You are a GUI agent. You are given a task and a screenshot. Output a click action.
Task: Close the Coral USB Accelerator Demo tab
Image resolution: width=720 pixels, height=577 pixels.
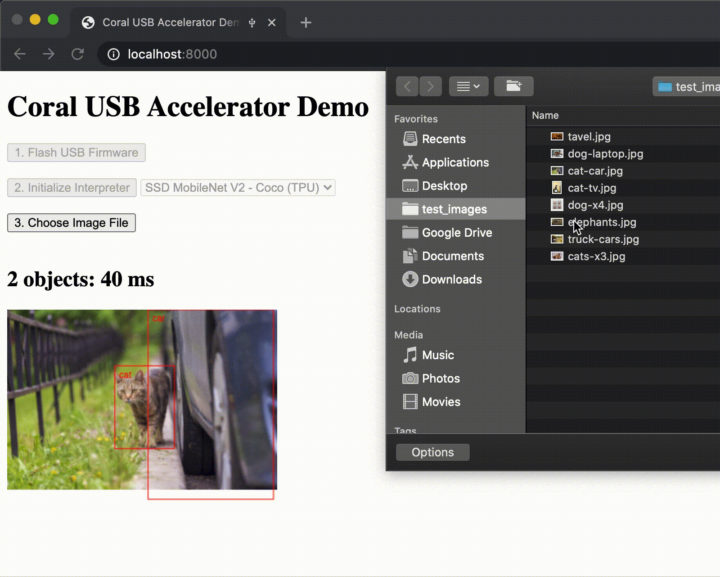pos(272,22)
